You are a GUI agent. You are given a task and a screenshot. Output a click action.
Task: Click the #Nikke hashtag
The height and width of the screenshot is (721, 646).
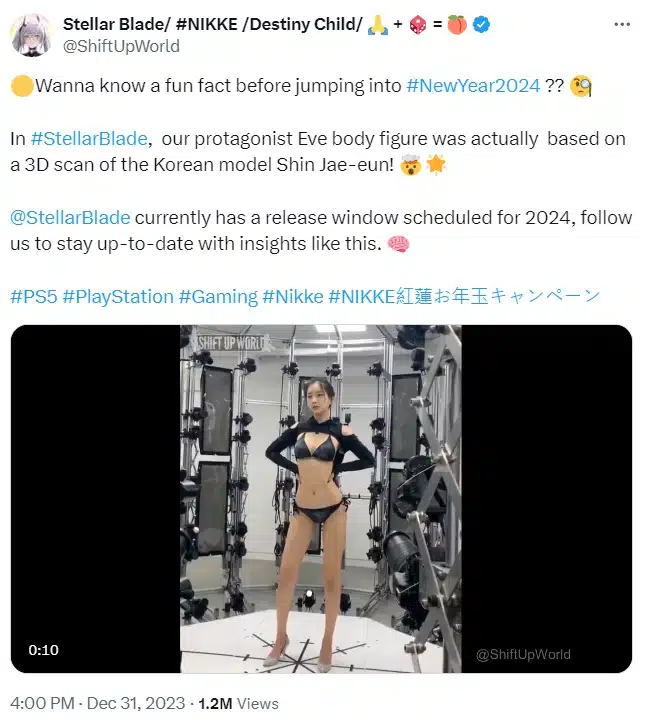pos(293,296)
